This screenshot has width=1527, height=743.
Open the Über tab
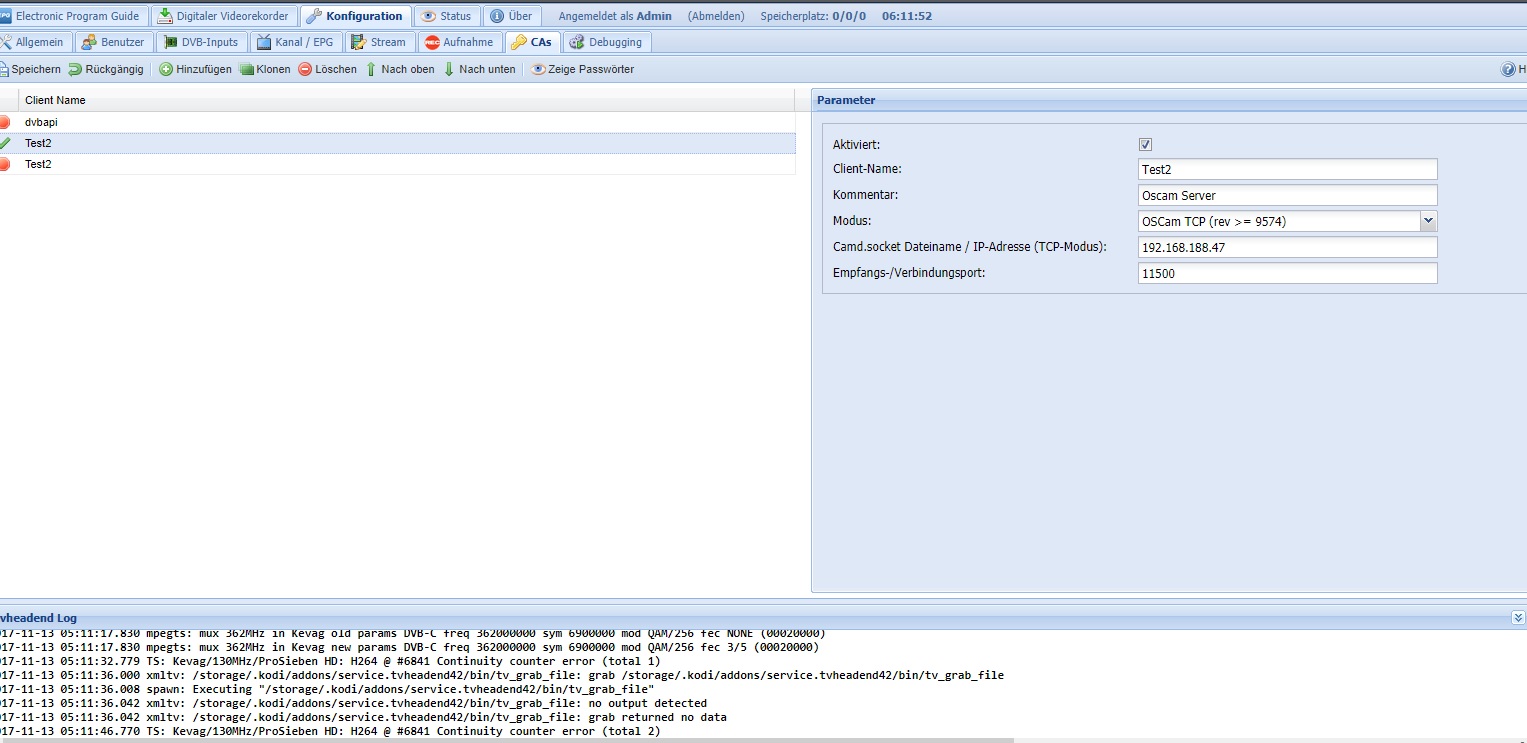(511, 16)
